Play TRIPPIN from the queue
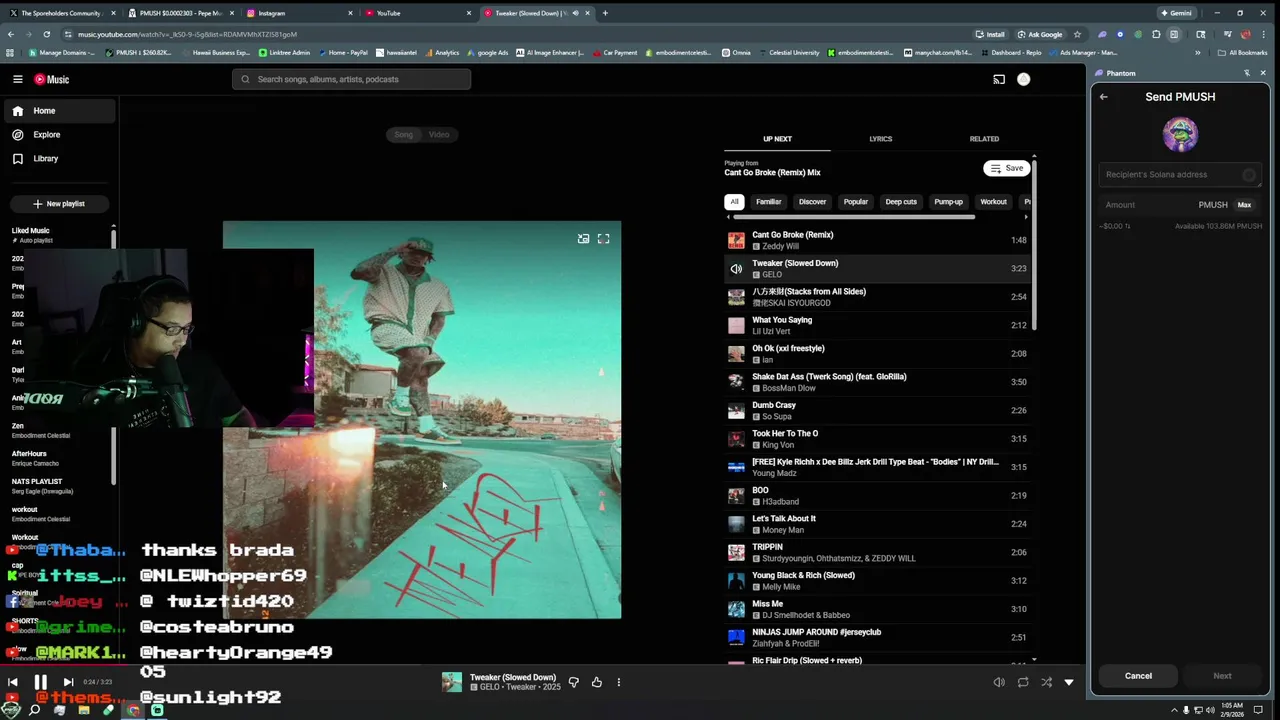1280x720 pixels. click(879, 552)
